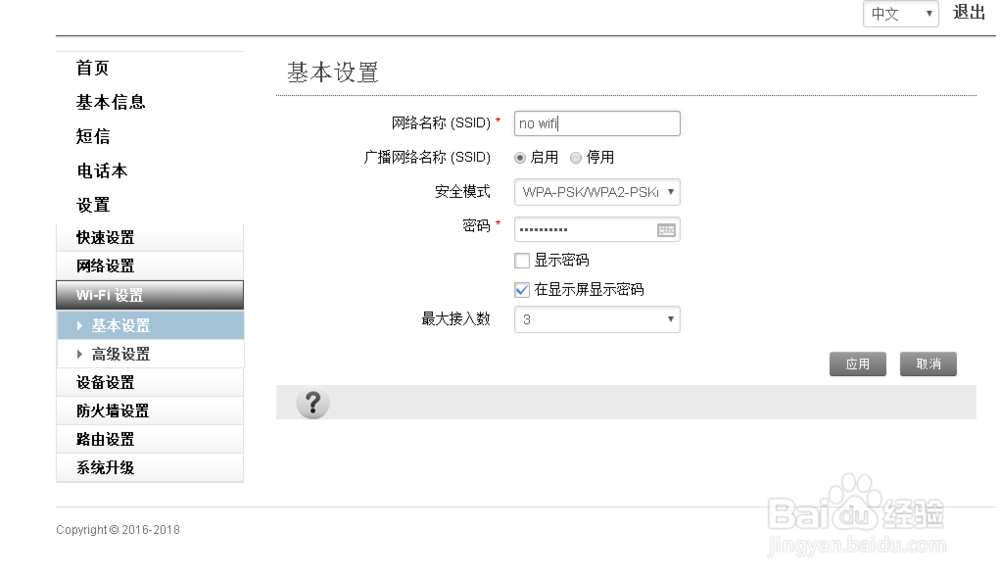Open the 最大接入数 dropdown
1000x580 pixels.
pyautogui.click(x=597, y=319)
